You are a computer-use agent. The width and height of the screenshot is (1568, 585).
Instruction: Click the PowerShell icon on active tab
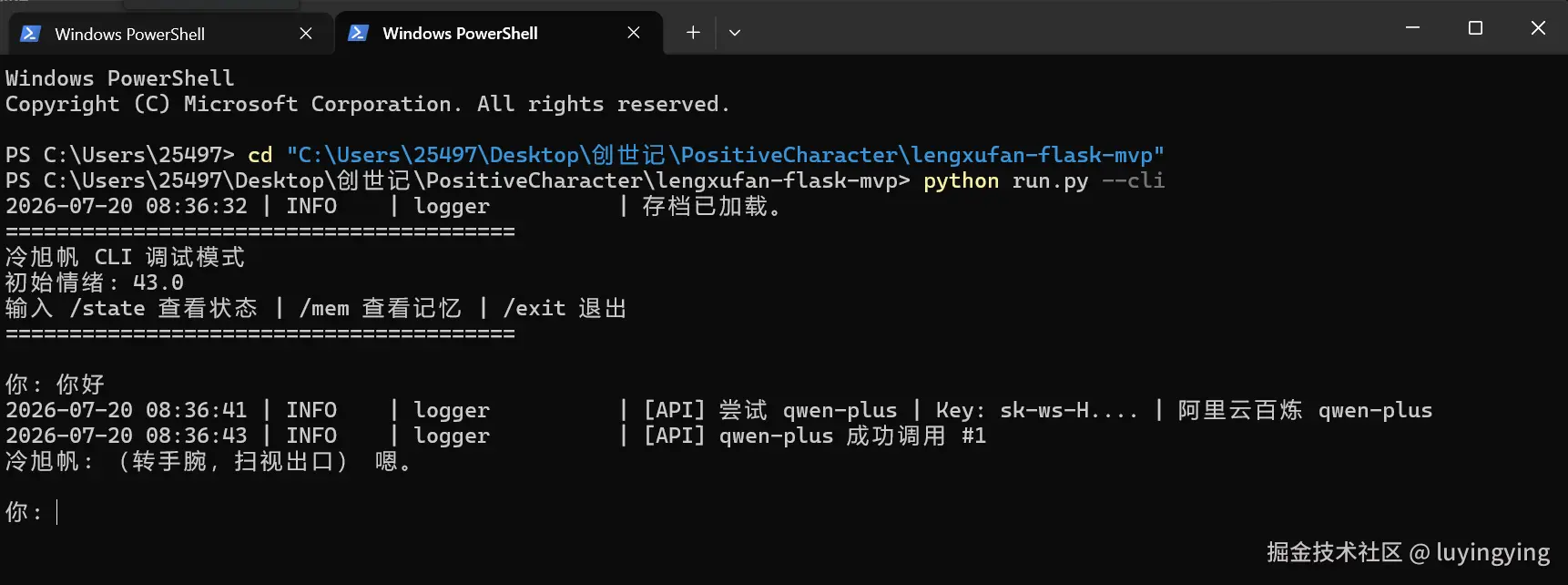click(358, 33)
